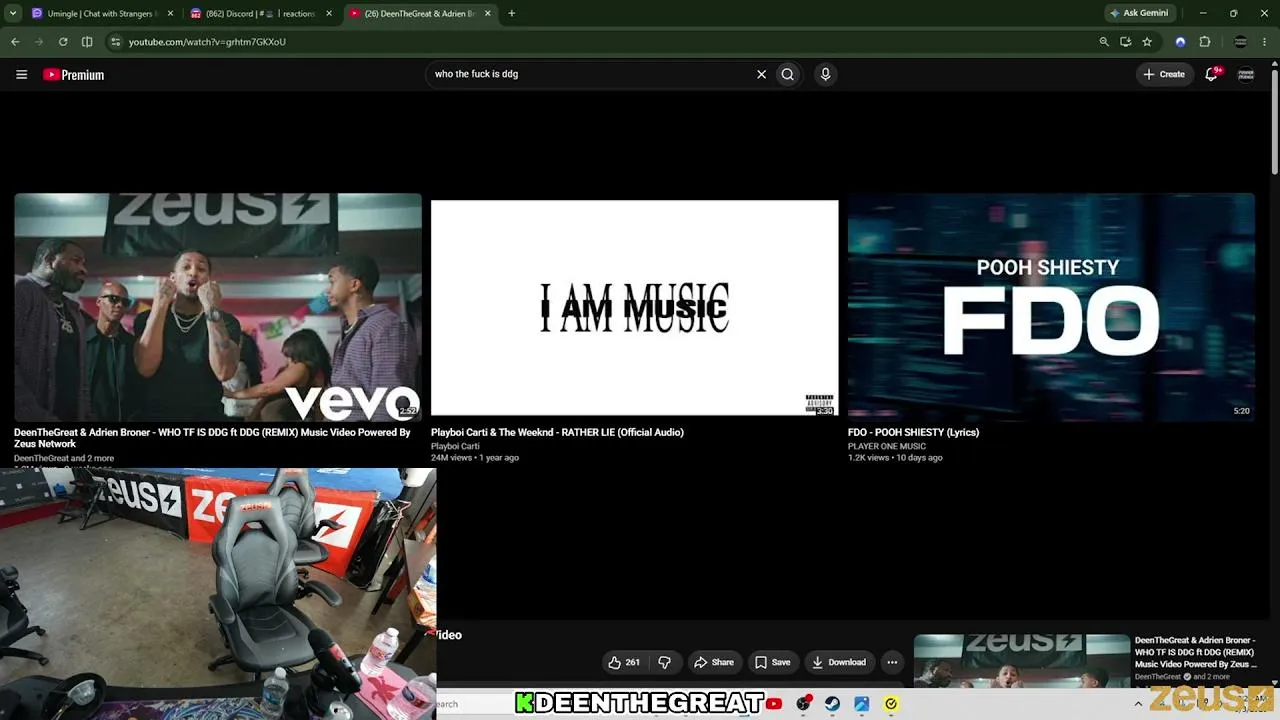Play the Rather Lie I AM MUSIC thumbnail
Screen dimensions: 1280x720
point(635,307)
